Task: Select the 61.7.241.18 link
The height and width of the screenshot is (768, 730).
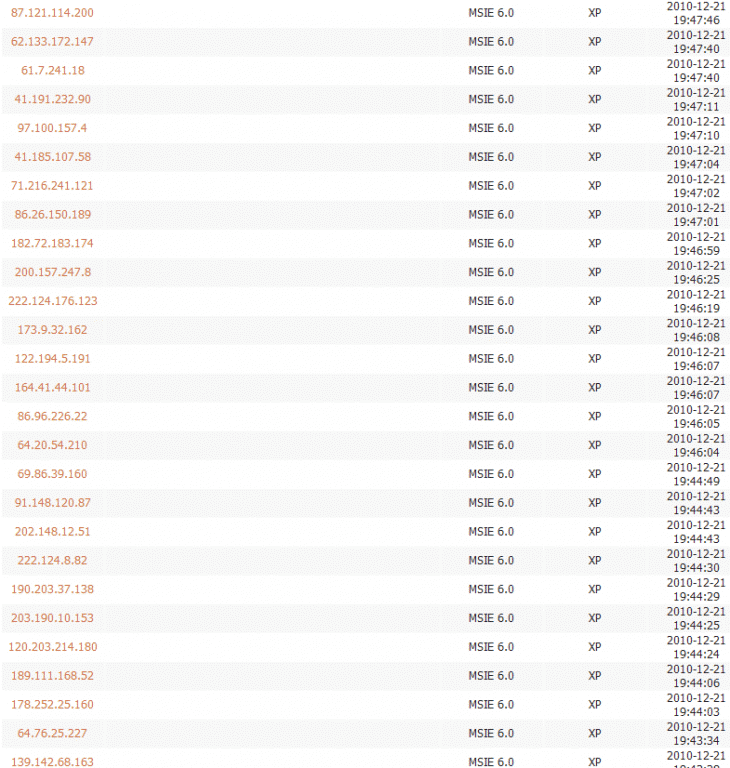Action: coord(52,71)
